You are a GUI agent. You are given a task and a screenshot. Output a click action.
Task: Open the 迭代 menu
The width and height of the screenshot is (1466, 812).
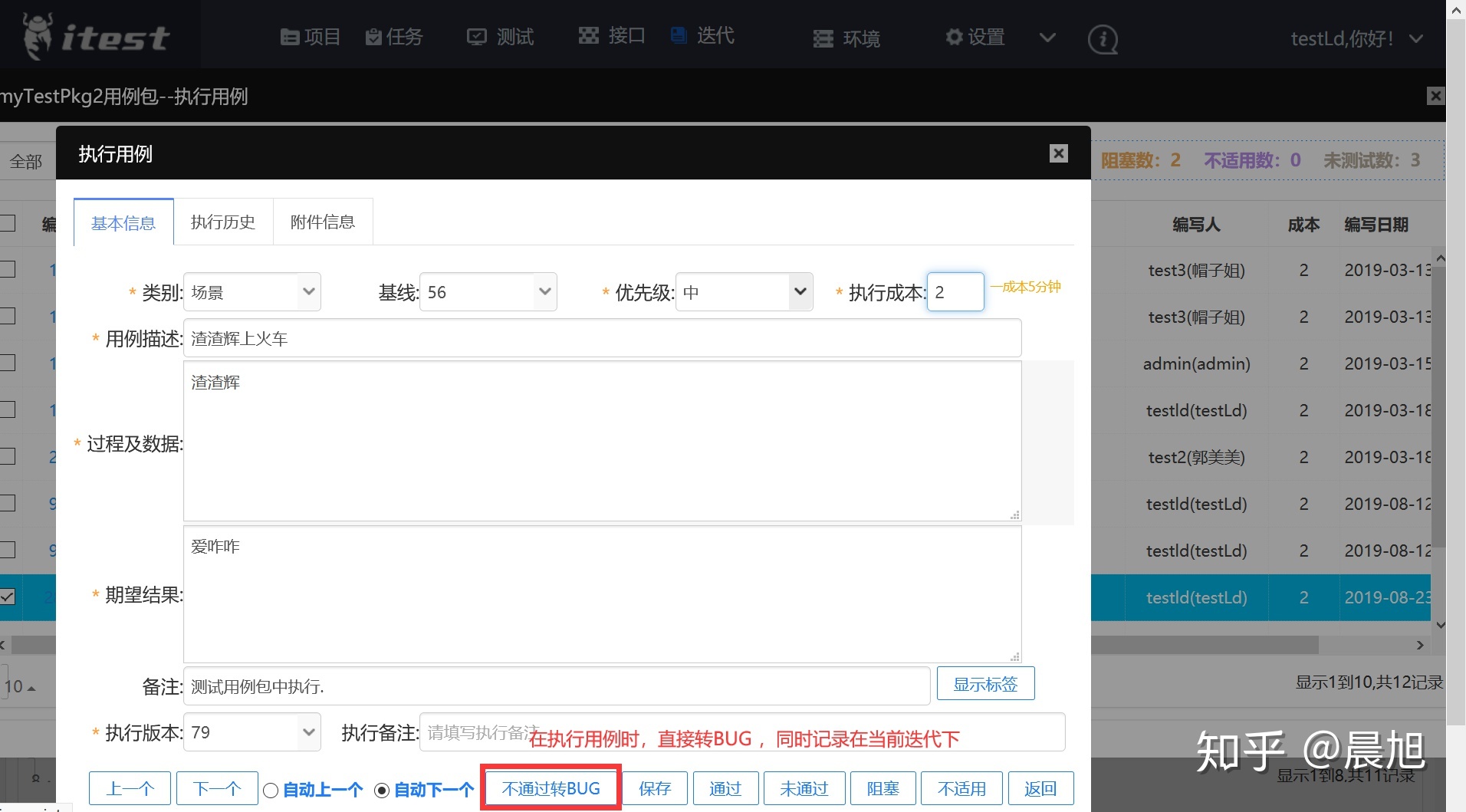coord(702,35)
